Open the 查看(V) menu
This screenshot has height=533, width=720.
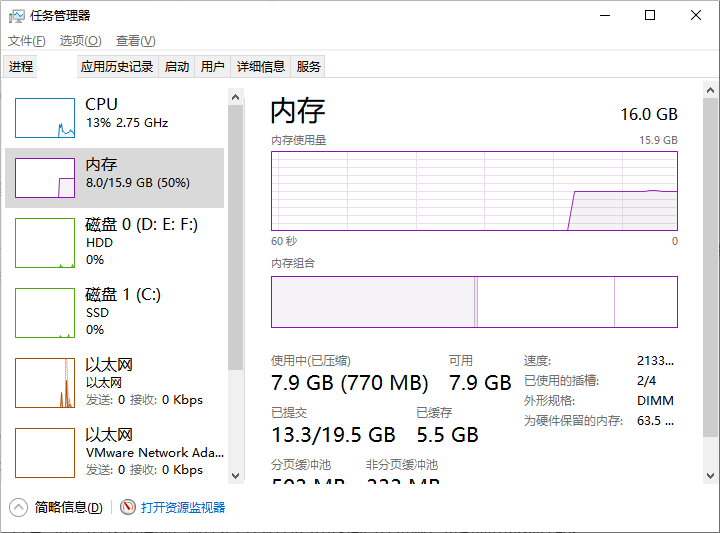(x=135, y=41)
